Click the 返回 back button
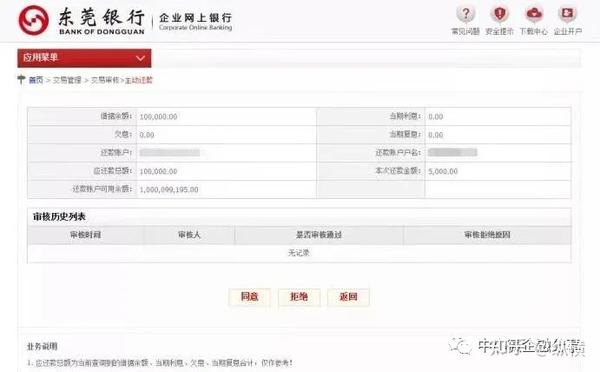 pyautogui.click(x=348, y=297)
